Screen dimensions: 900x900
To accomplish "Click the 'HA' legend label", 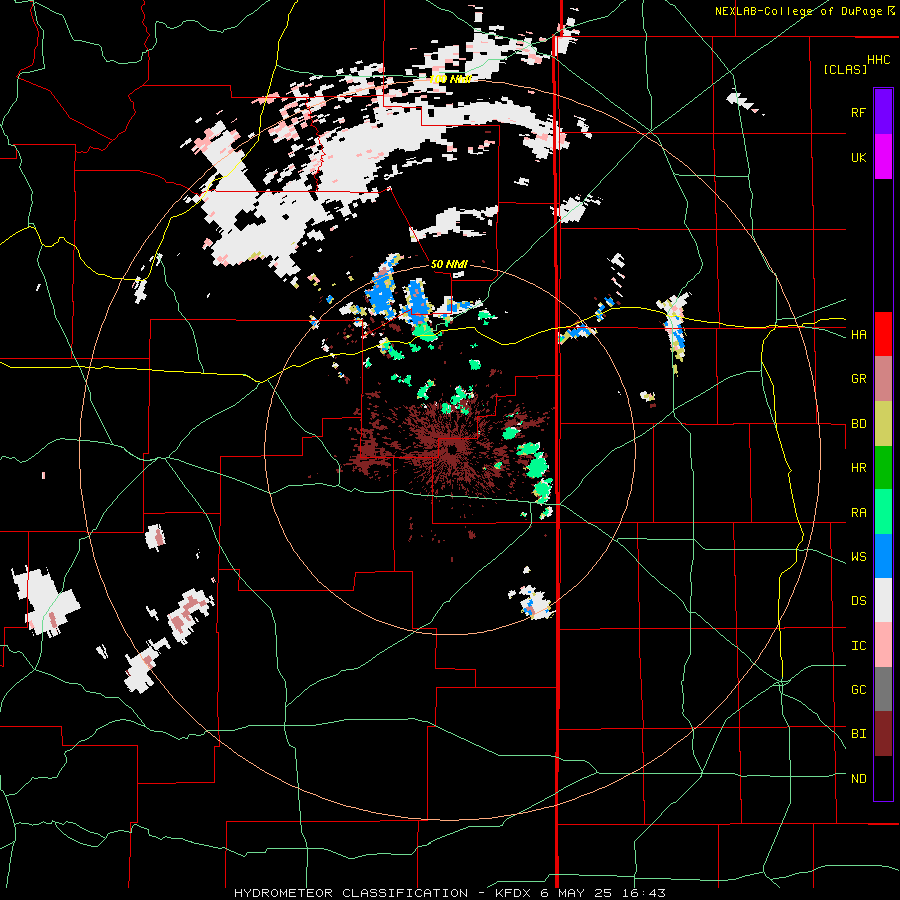I will pos(858,335).
